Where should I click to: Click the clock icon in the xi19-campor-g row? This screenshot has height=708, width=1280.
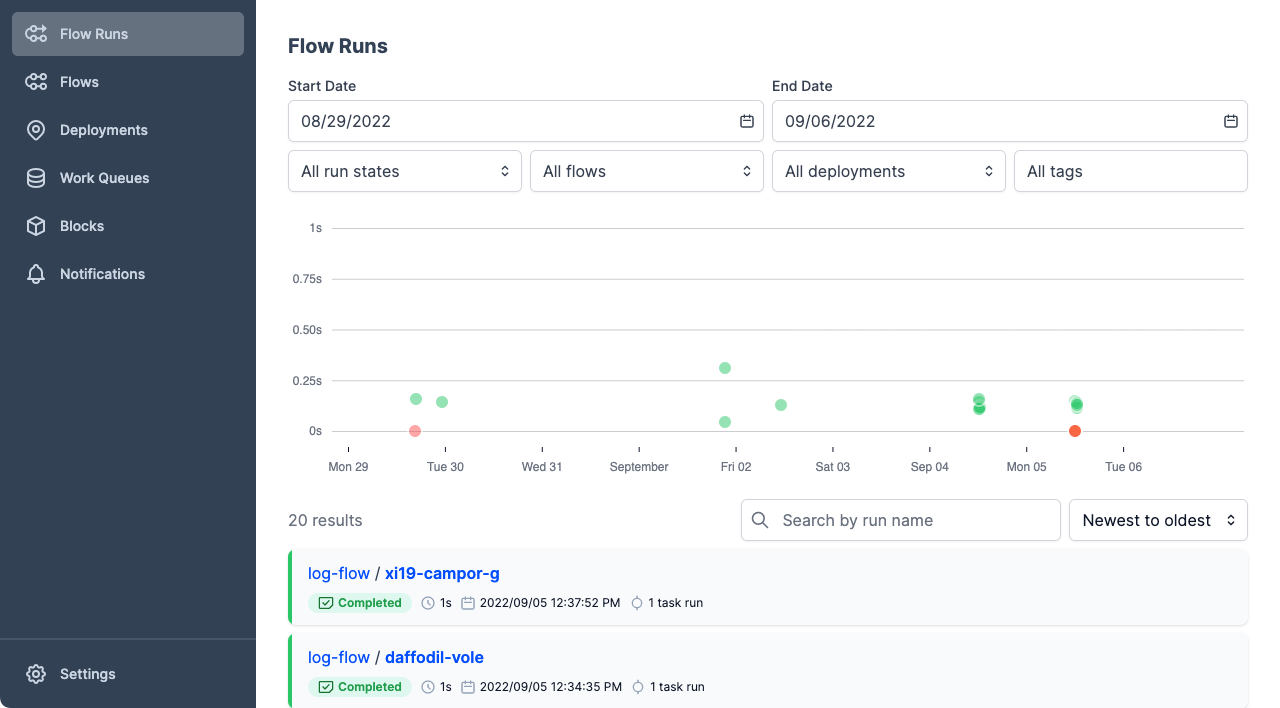pos(428,603)
